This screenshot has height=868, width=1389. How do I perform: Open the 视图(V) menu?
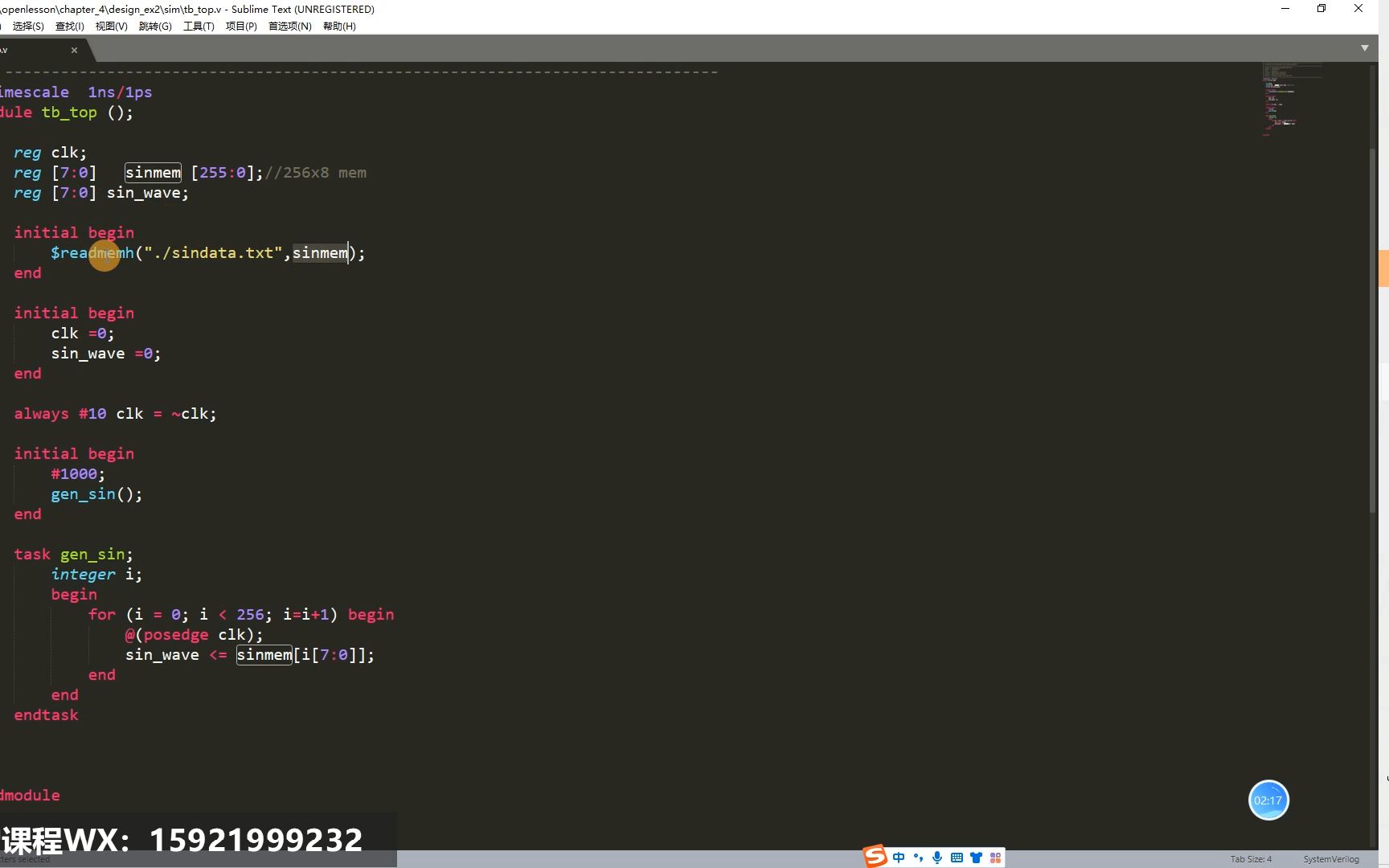click(111, 26)
